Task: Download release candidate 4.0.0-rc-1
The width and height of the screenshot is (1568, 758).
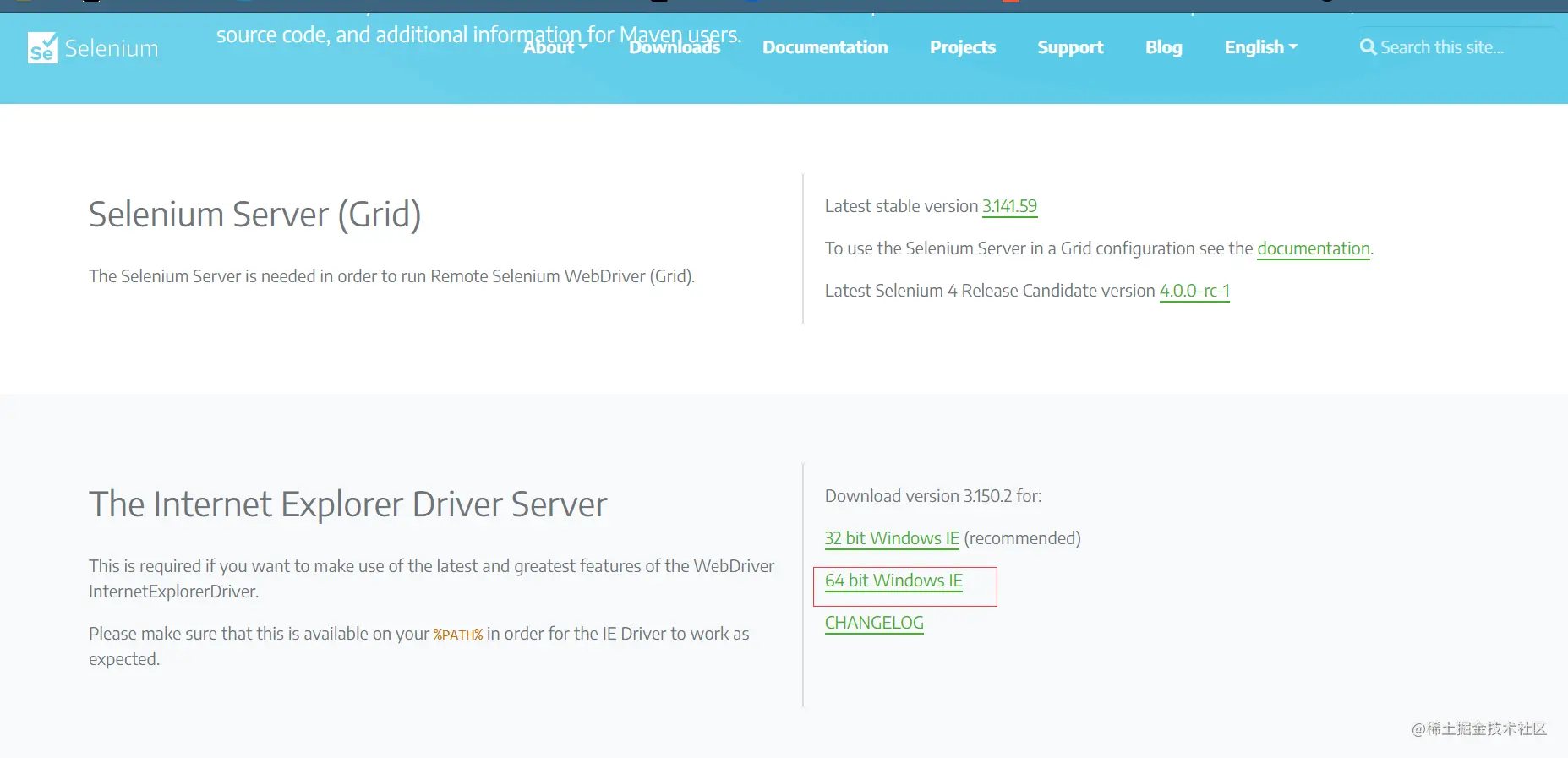Action: [1194, 291]
